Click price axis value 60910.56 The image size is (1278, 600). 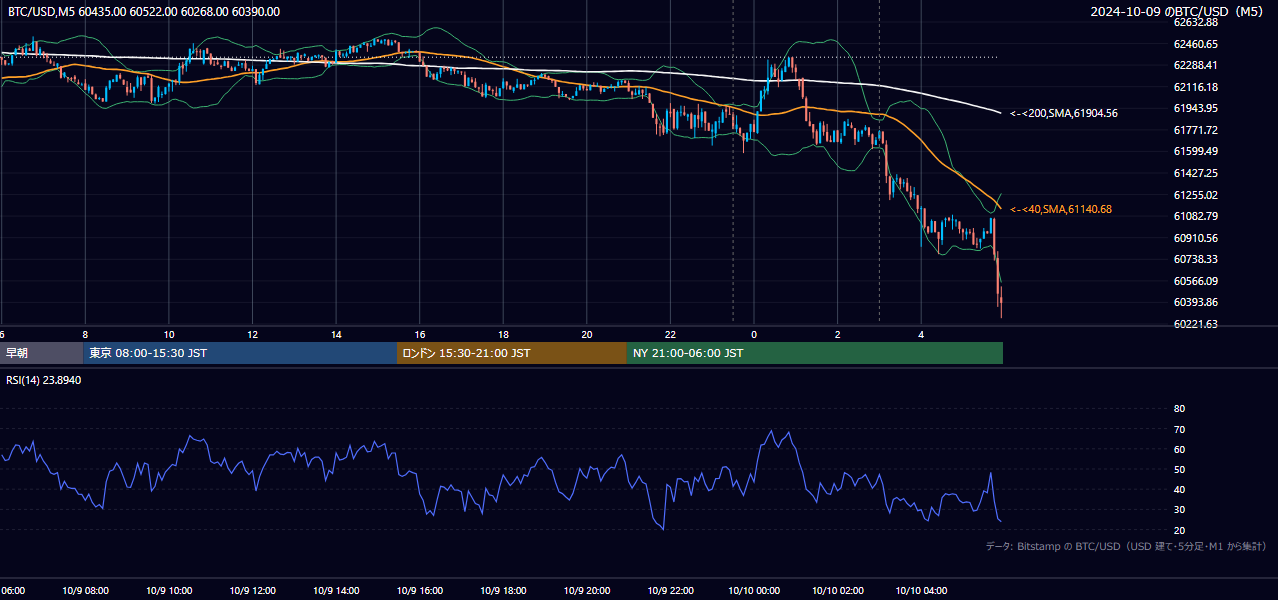1195,238
